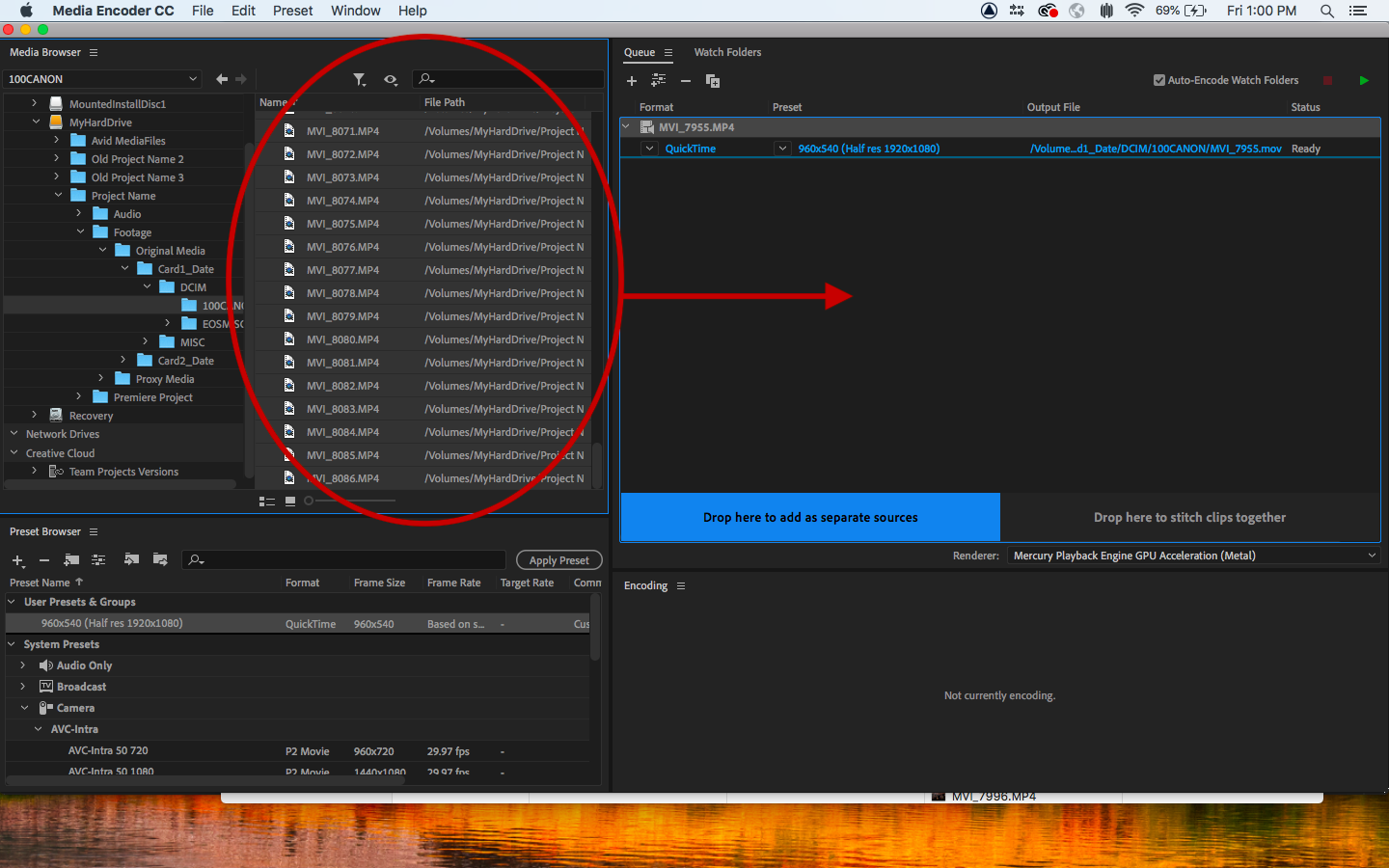Click the Preset Browser search field

[x=344, y=560]
